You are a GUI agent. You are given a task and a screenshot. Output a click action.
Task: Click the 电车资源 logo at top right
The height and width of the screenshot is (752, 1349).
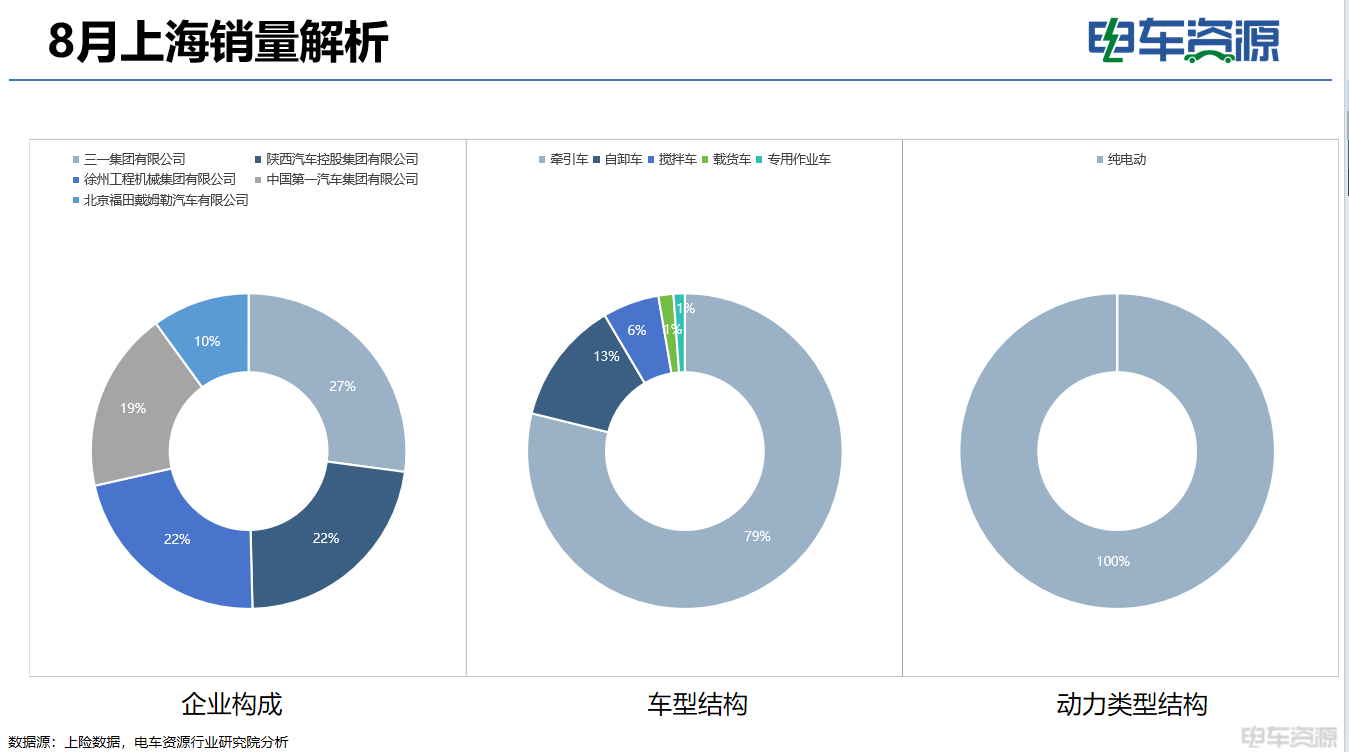[1183, 41]
